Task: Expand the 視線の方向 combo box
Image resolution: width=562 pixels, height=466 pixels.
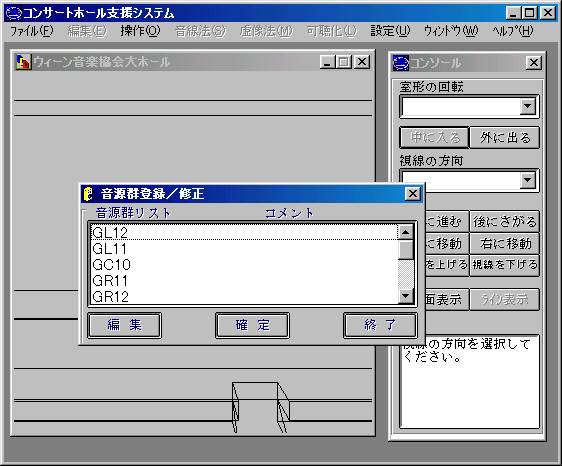Action: (x=527, y=180)
